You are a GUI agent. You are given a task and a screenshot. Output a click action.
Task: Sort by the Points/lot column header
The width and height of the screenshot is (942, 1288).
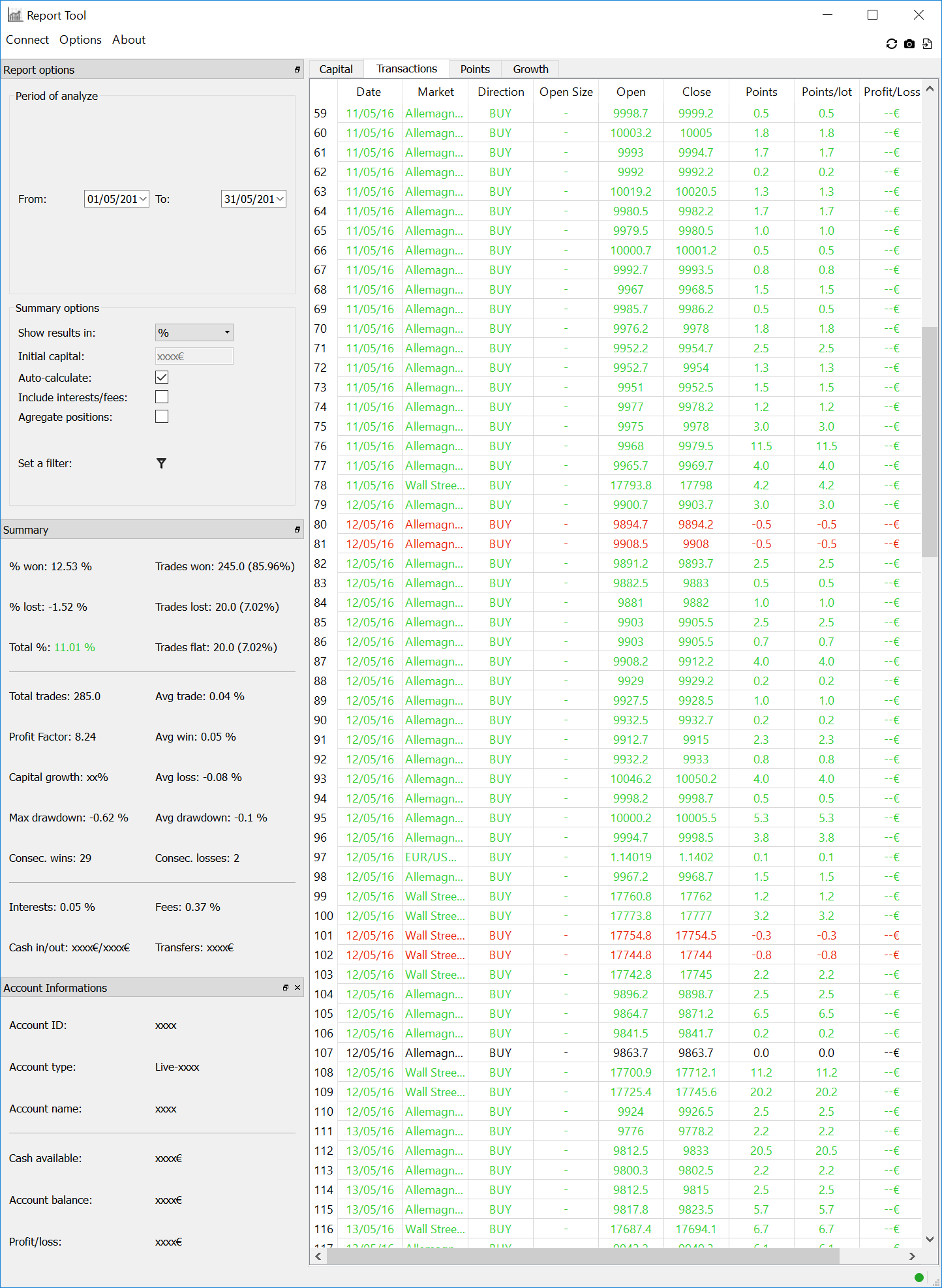point(827,92)
